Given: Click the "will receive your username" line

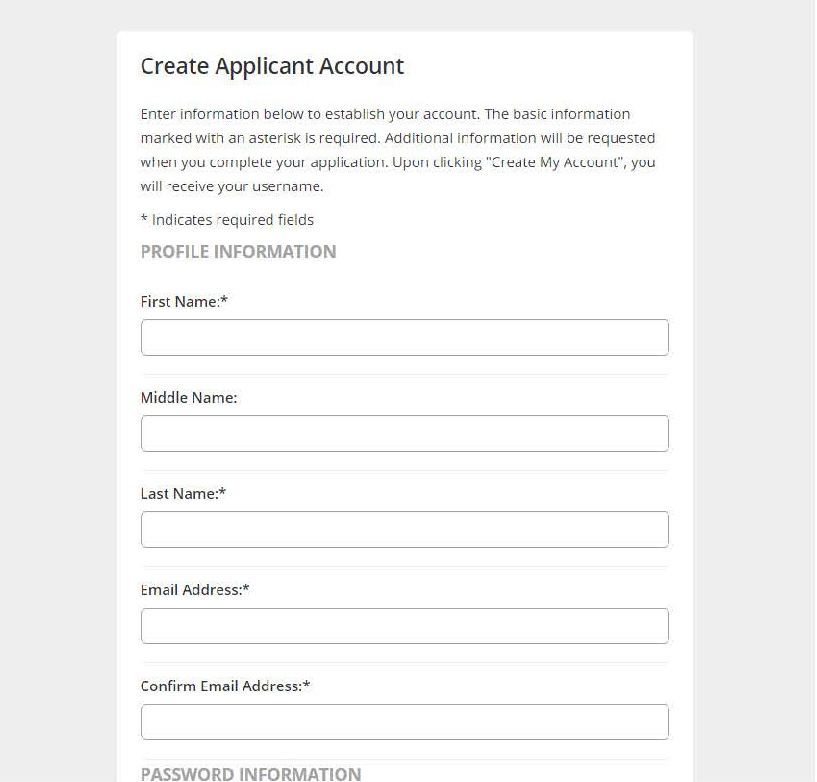Looking at the screenshot, I should click(x=232, y=187).
